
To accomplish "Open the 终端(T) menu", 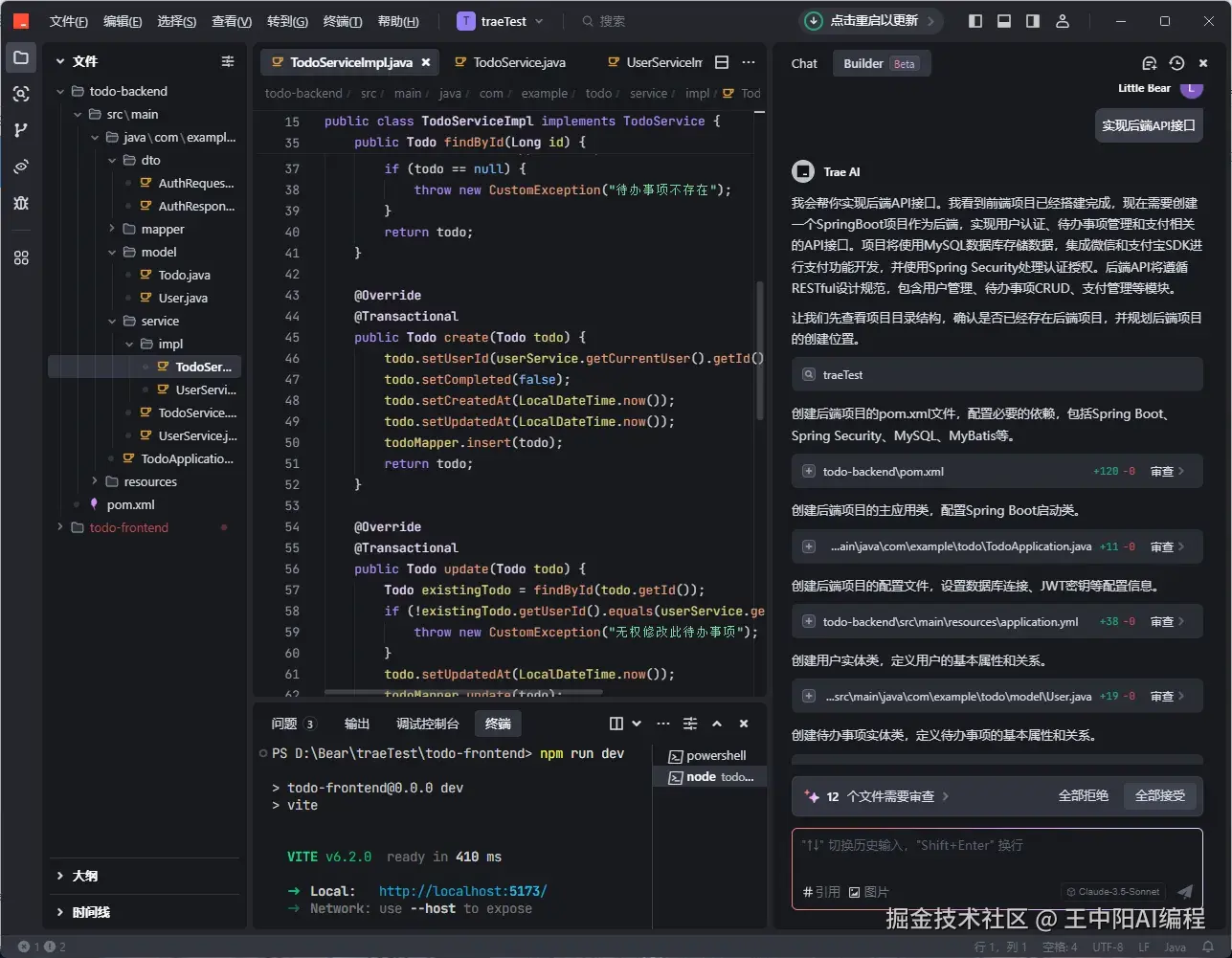I will [x=343, y=21].
